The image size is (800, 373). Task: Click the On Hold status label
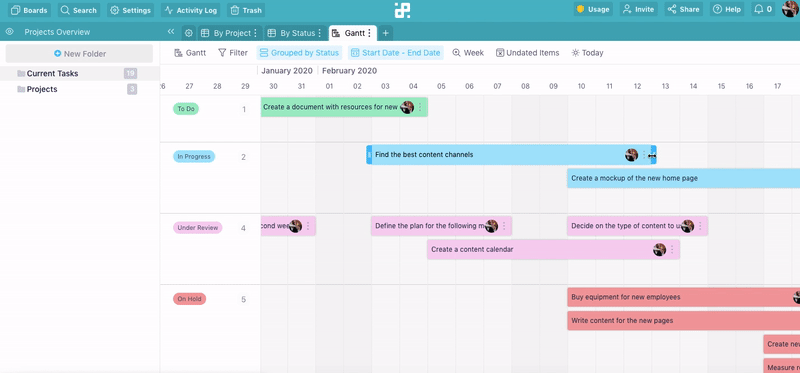point(189,299)
